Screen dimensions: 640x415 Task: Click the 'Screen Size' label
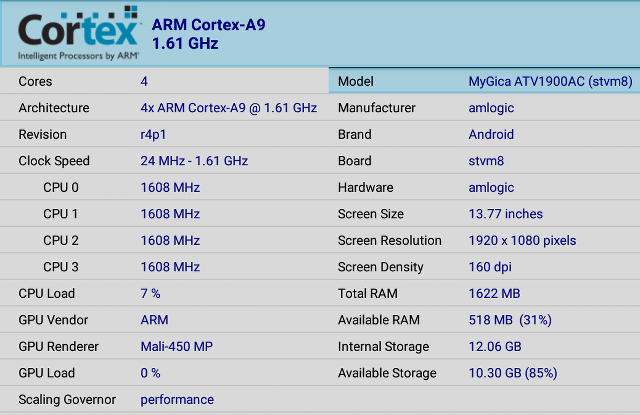pyautogui.click(x=371, y=214)
